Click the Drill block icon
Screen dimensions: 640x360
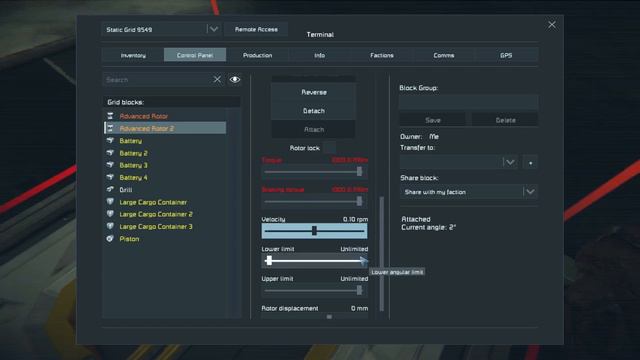[110, 189]
